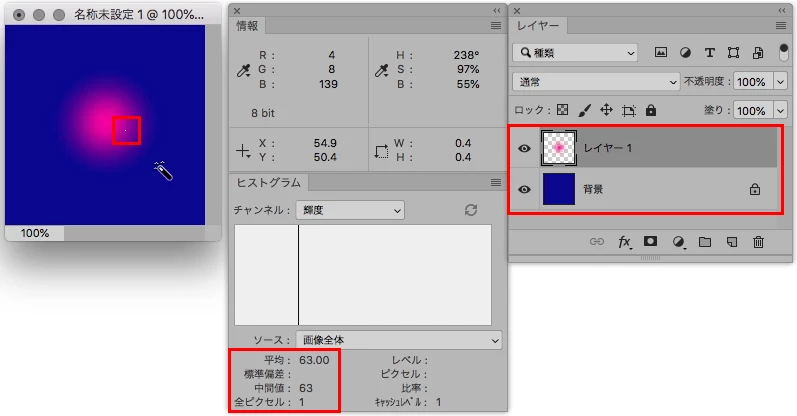Open the 情報 panel options menu
The width and height of the screenshot is (797, 416).
(x=496, y=25)
